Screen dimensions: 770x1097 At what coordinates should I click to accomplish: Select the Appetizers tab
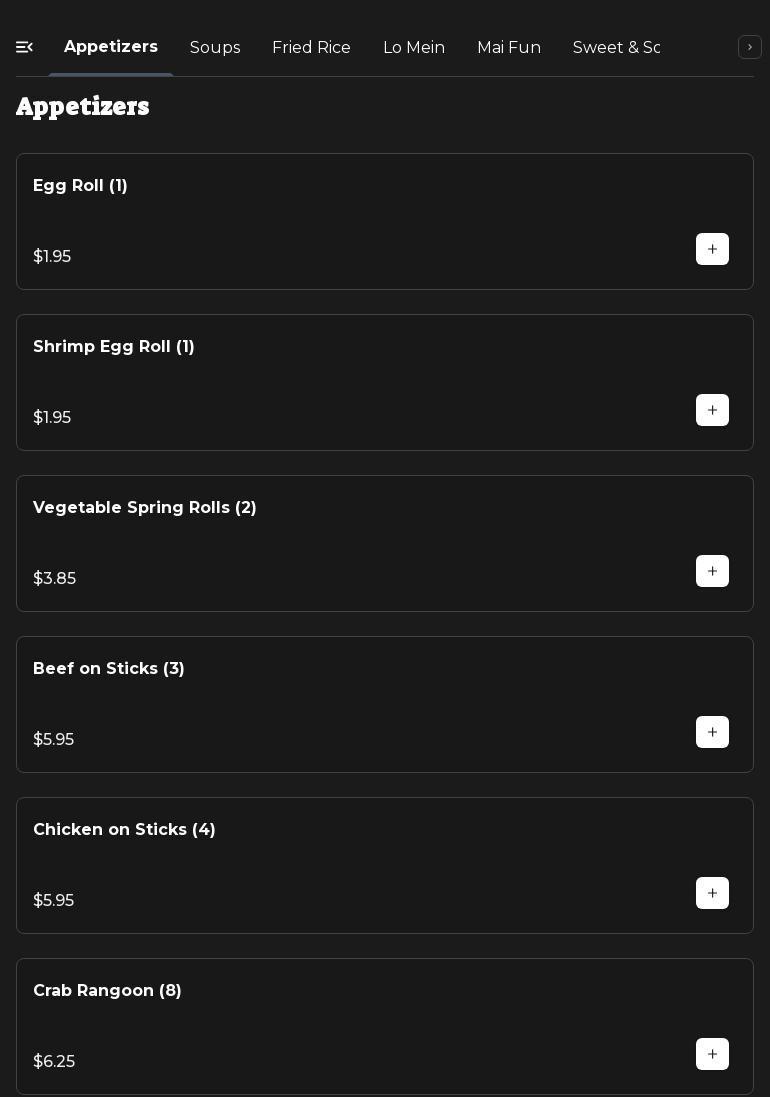[x=111, y=47]
